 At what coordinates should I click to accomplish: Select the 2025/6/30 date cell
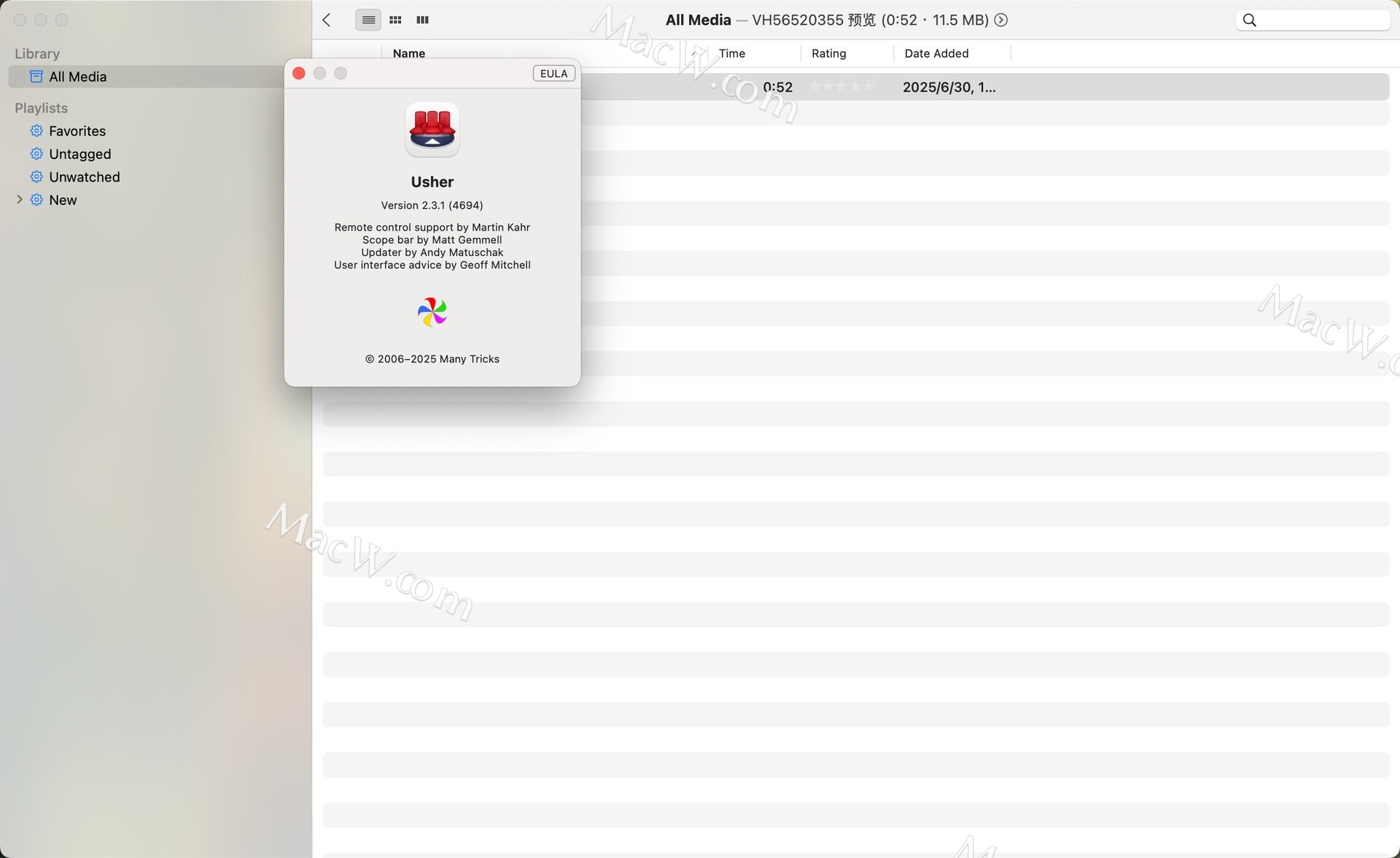pos(949,87)
